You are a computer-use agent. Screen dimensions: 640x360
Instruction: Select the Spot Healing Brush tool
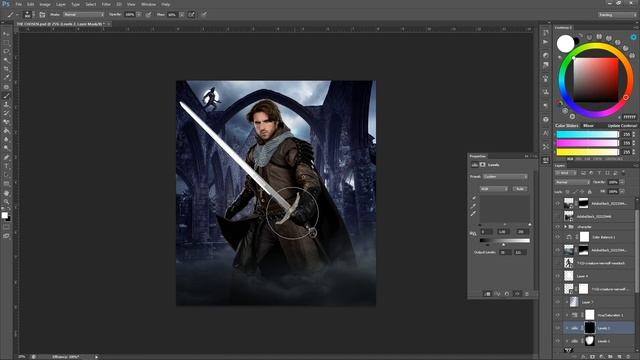click(x=6, y=87)
